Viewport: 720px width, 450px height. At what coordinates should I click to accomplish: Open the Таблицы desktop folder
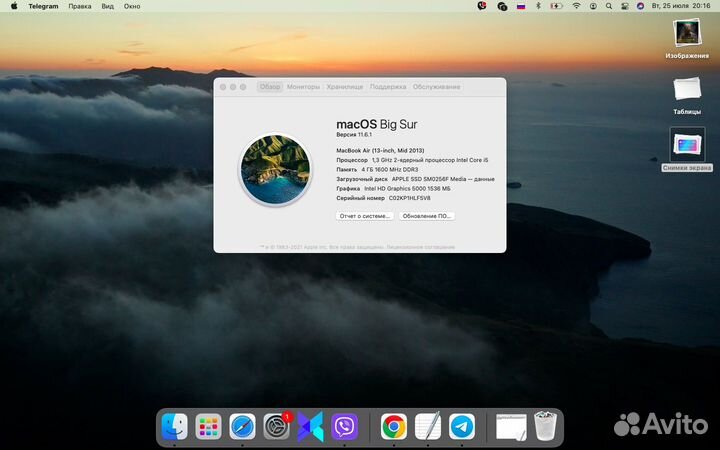coord(687,96)
